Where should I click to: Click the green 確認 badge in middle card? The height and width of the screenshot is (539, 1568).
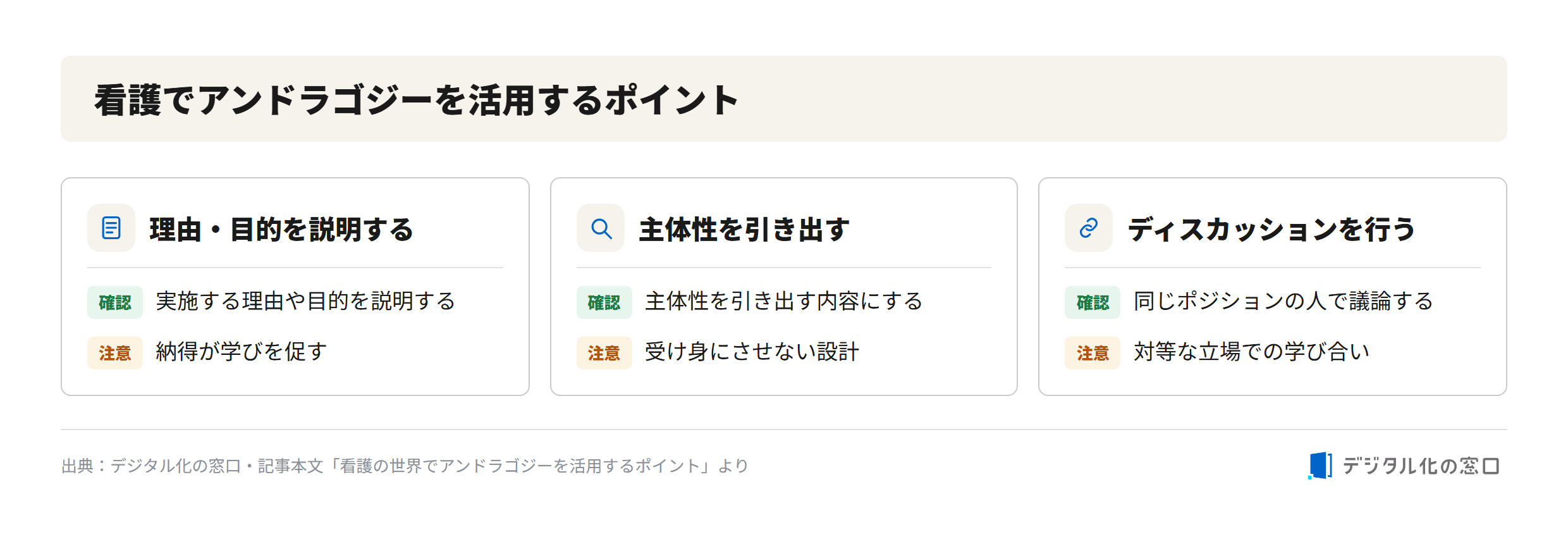(x=604, y=302)
